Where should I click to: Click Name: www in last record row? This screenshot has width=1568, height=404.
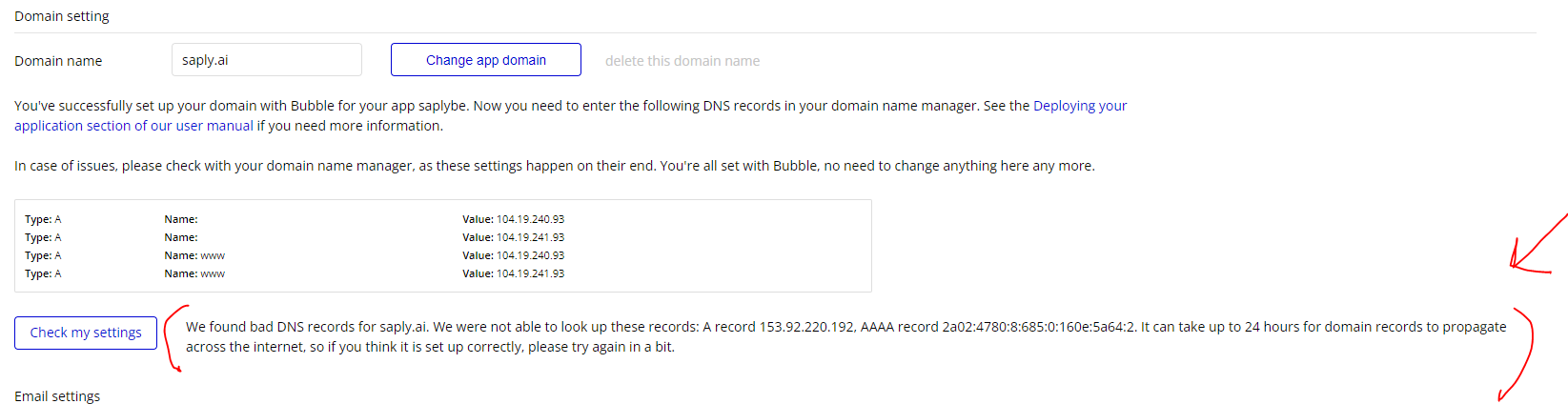[194, 273]
